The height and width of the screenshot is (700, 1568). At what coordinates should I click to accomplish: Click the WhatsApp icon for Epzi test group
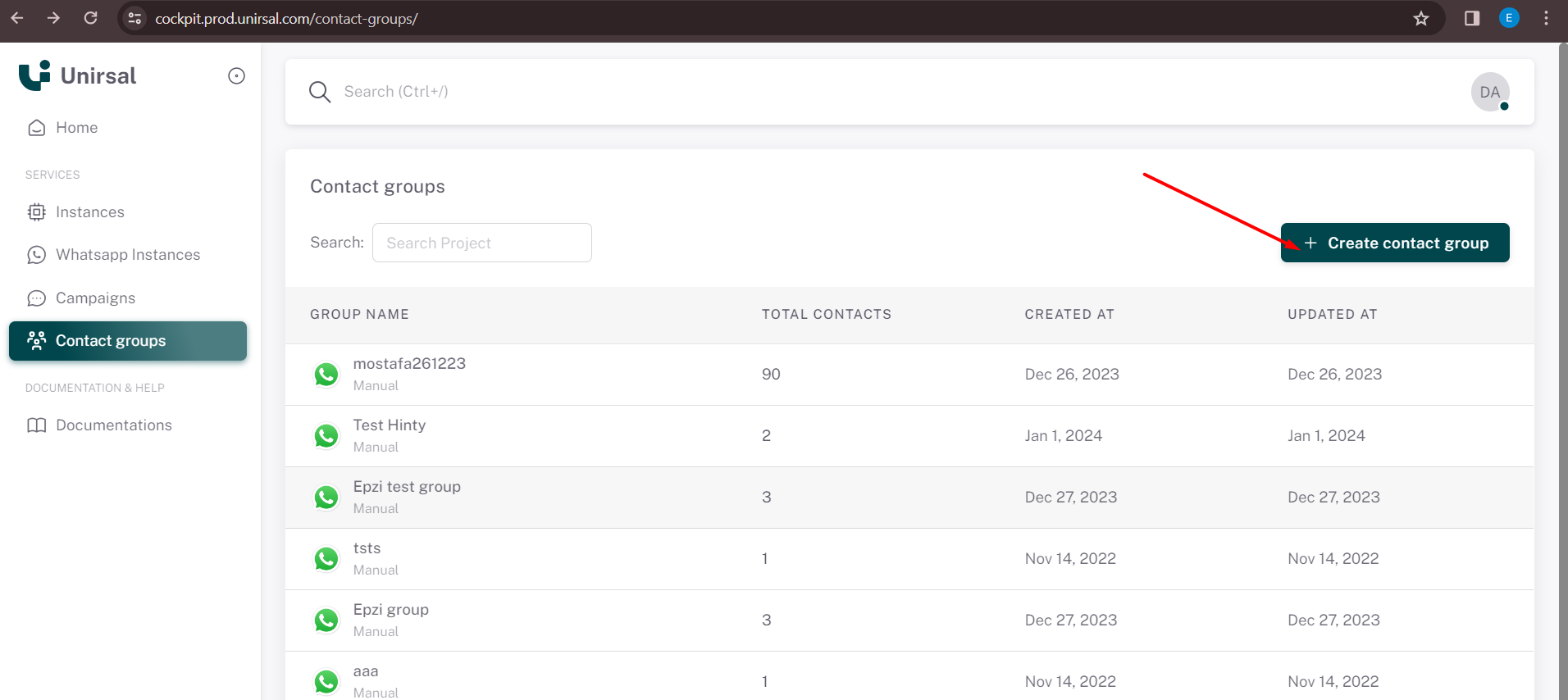[326, 498]
